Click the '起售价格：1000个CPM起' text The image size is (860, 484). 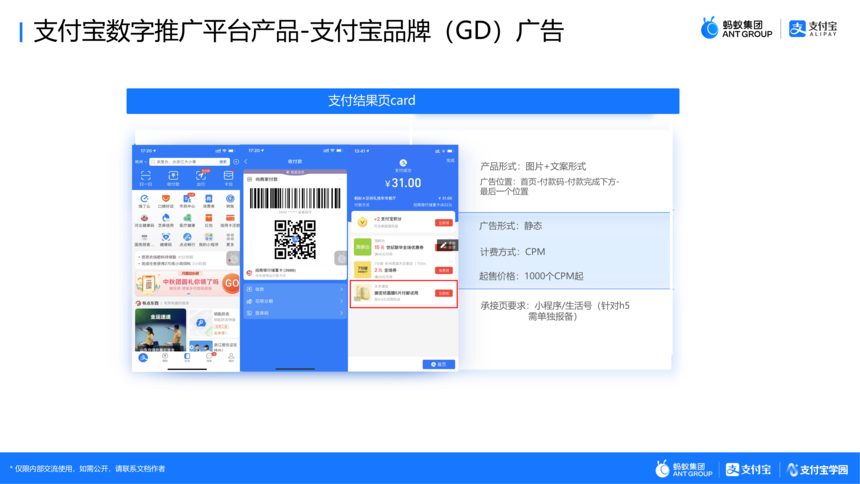[531, 276]
